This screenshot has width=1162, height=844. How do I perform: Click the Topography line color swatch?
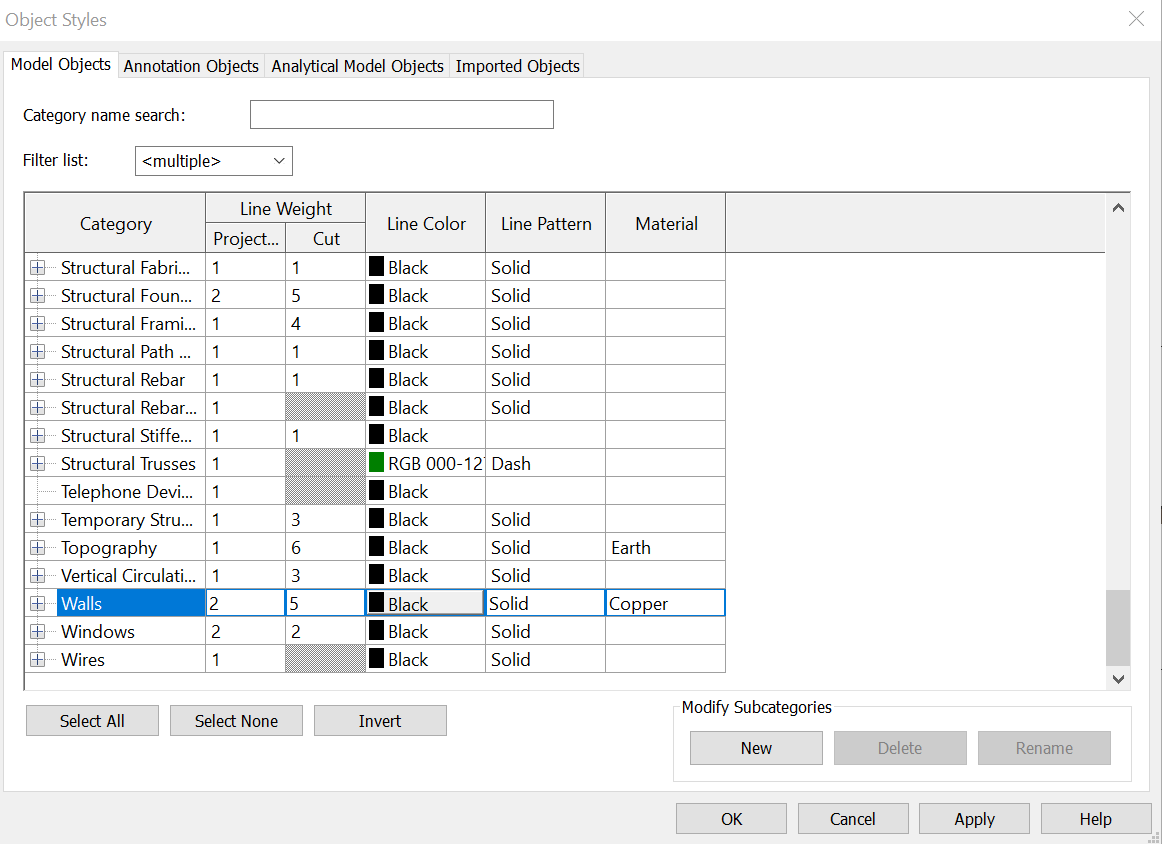tap(376, 547)
